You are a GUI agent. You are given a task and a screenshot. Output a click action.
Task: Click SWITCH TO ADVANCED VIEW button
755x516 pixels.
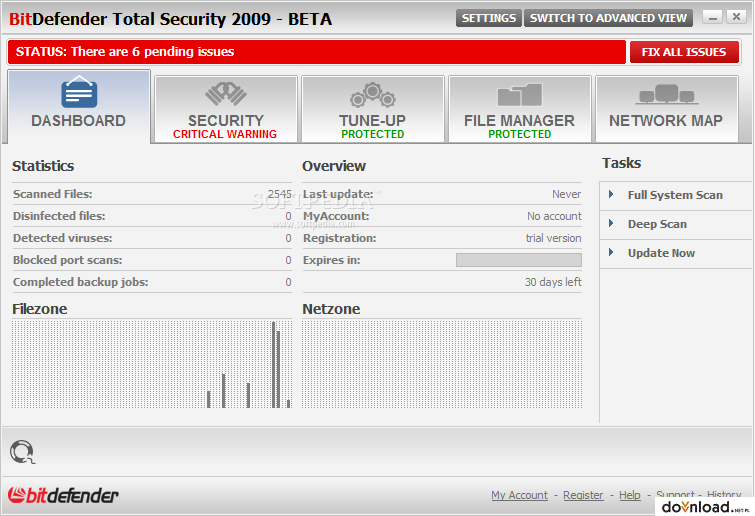pyautogui.click(x=608, y=18)
